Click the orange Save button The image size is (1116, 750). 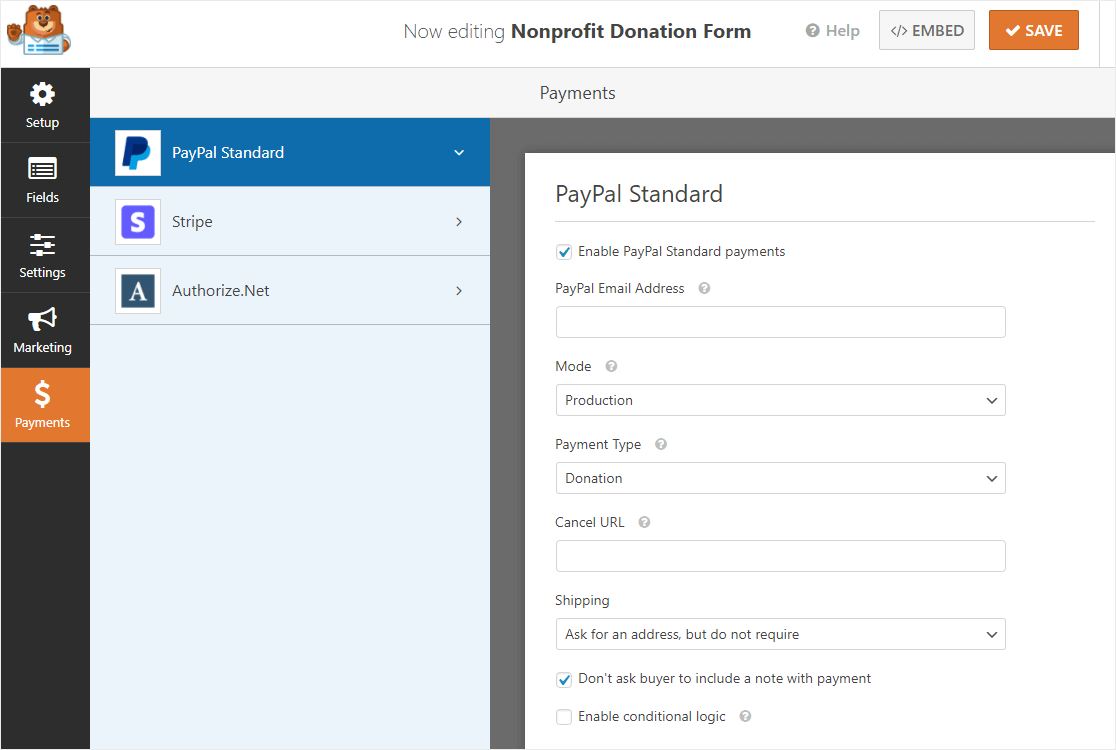pos(1033,31)
